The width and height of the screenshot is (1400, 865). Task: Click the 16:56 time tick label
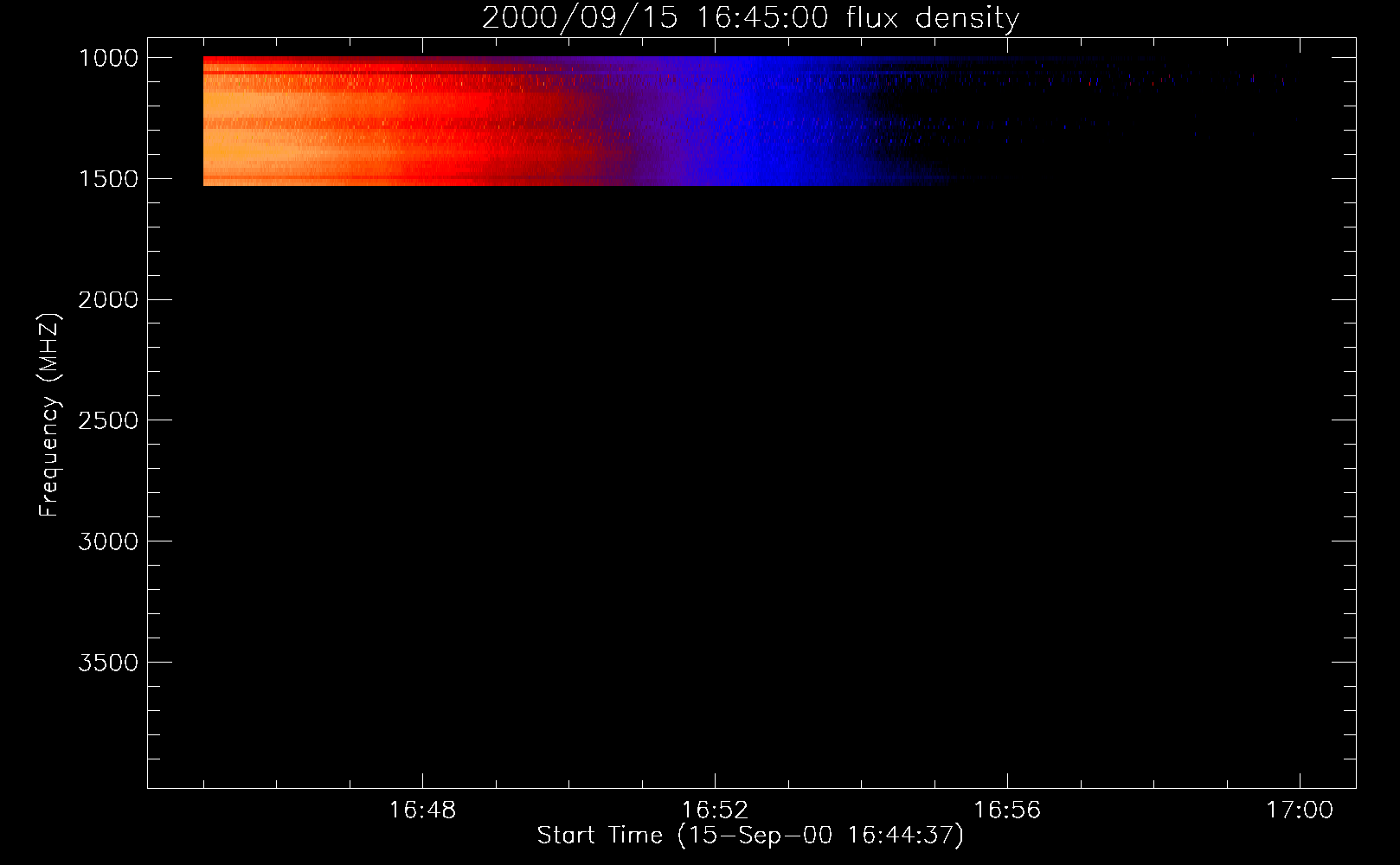tap(1007, 811)
